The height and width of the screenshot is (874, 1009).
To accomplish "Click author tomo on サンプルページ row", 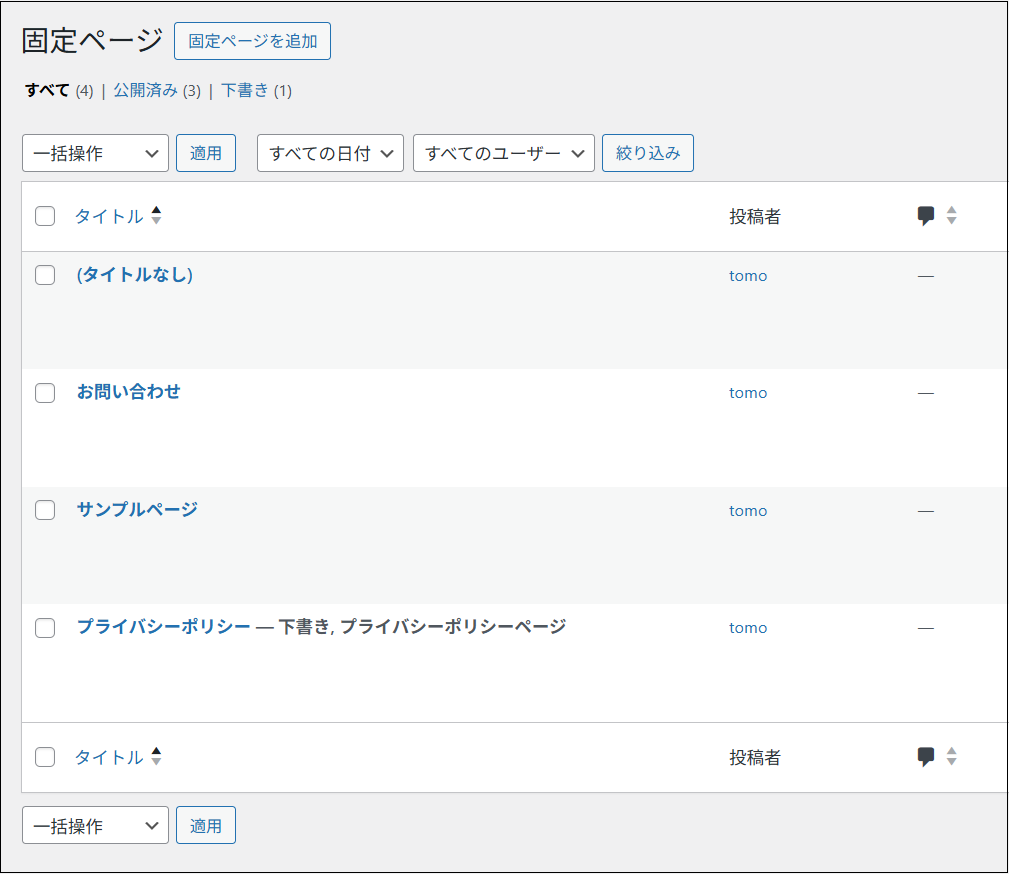I will pos(748,511).
